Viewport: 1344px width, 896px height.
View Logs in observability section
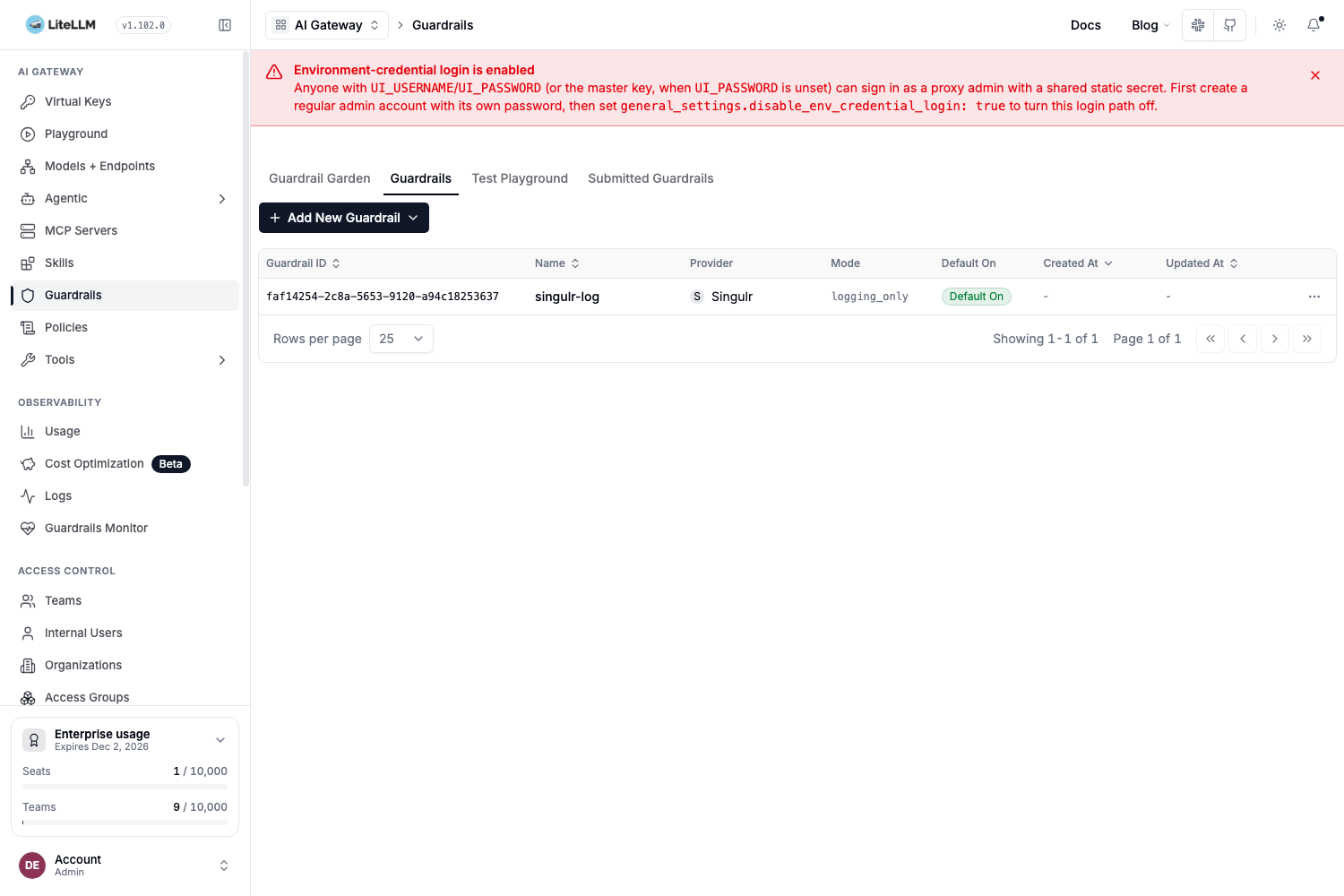coord(125,495)
